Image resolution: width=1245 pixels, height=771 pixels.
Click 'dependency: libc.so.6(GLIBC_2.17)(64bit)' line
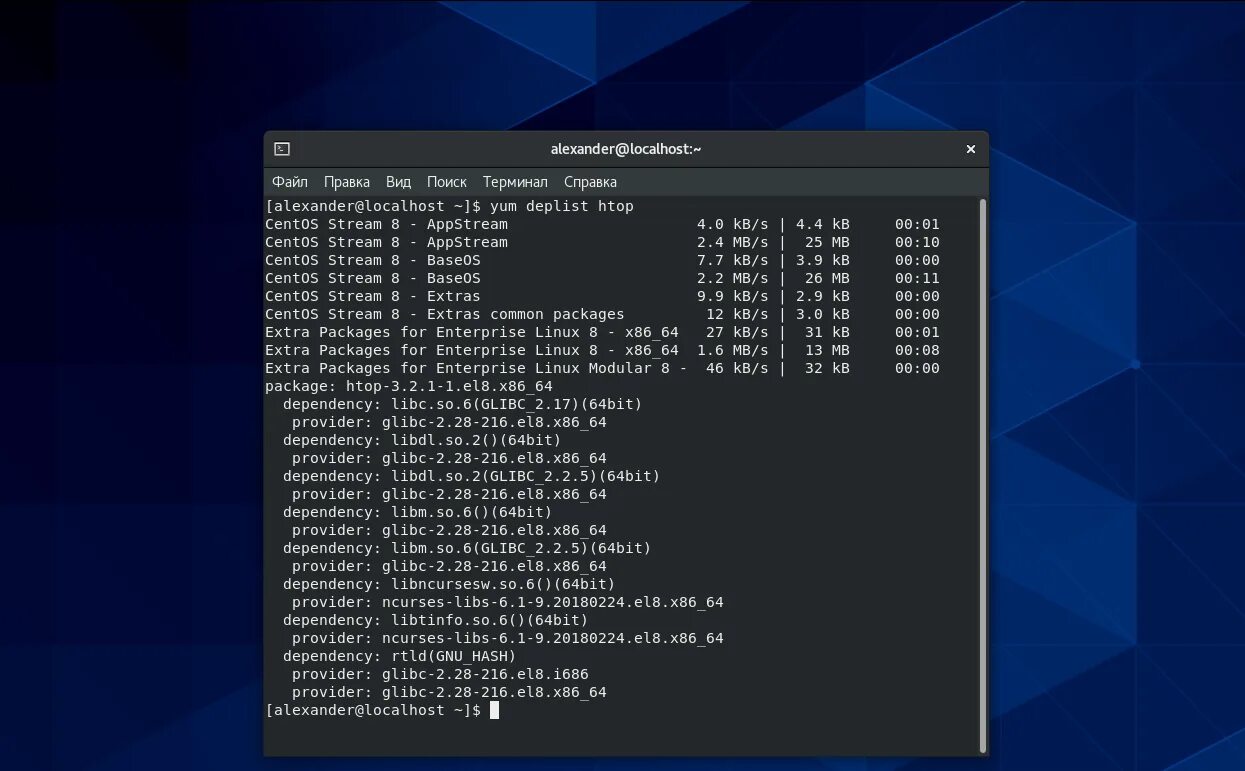pos(462,404)
